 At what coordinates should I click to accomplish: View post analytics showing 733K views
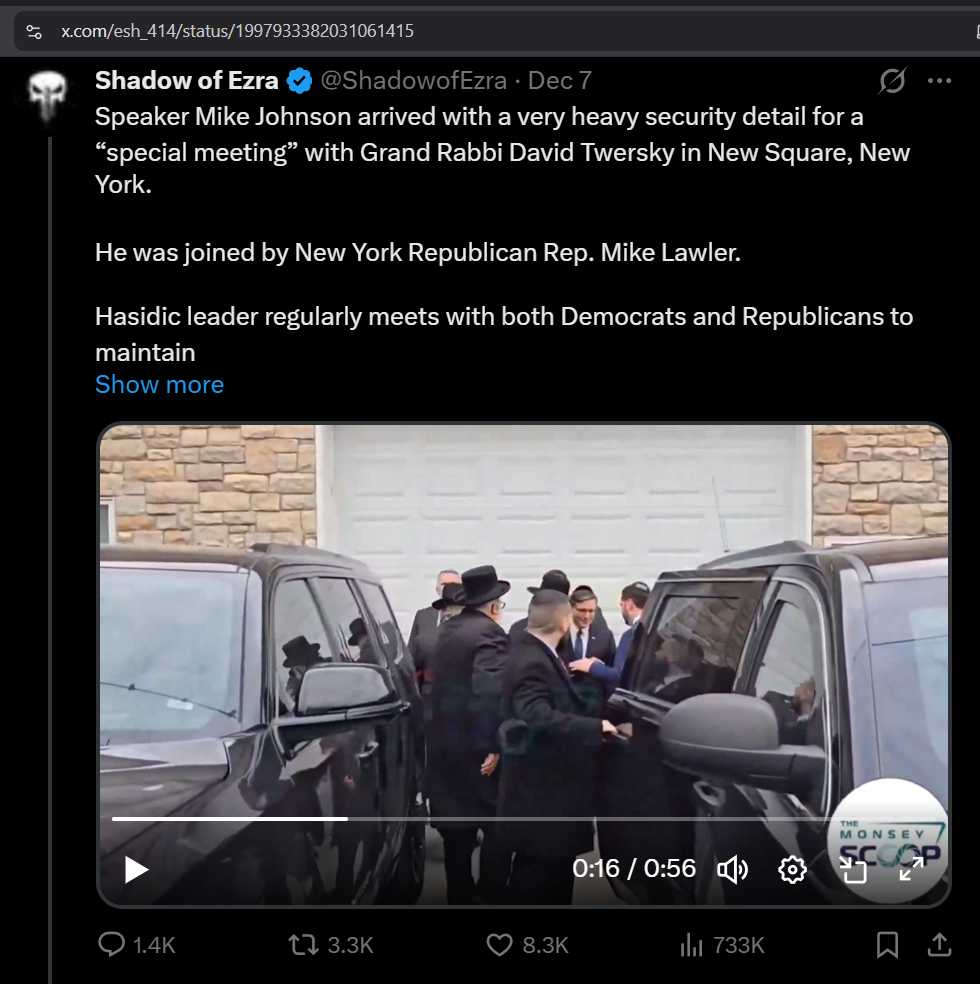[x=691, y=944]
